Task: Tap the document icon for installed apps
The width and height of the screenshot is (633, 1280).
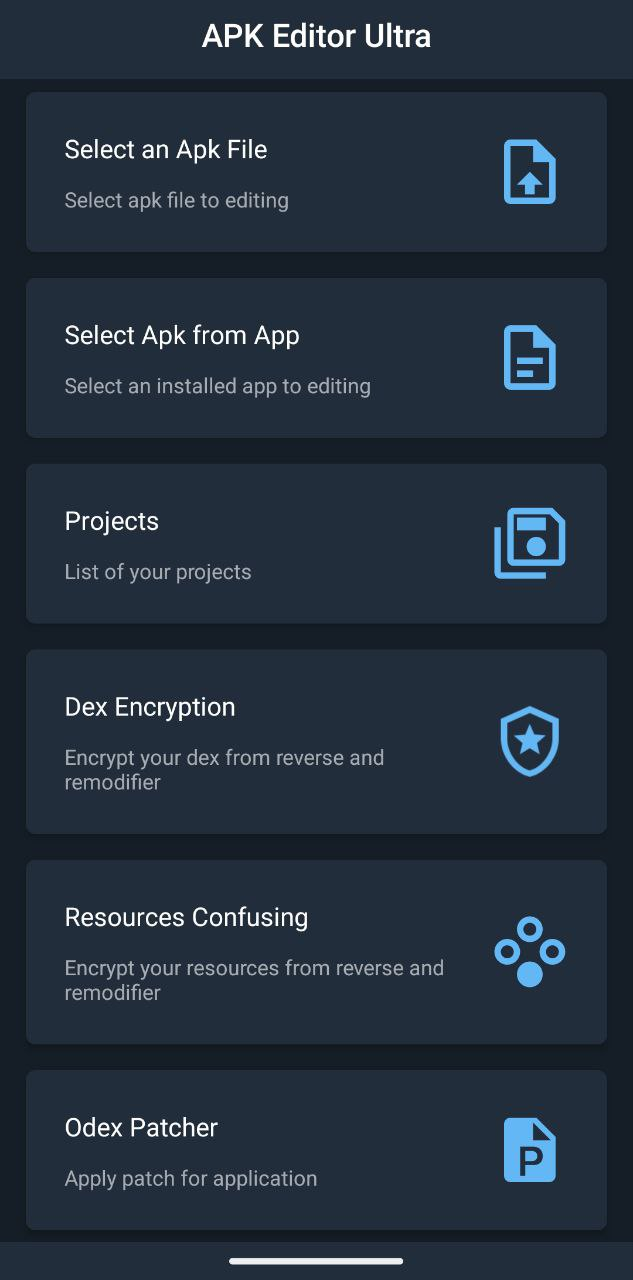Action: click(x=529, y=358)
